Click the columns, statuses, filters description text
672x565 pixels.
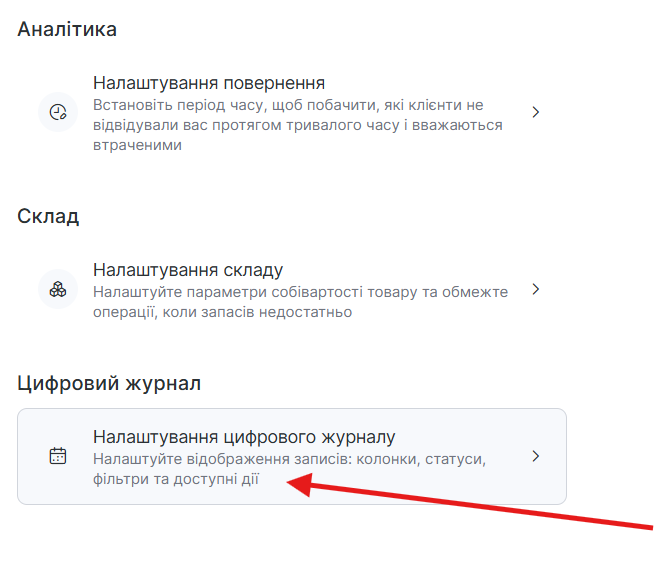[288, 468]
